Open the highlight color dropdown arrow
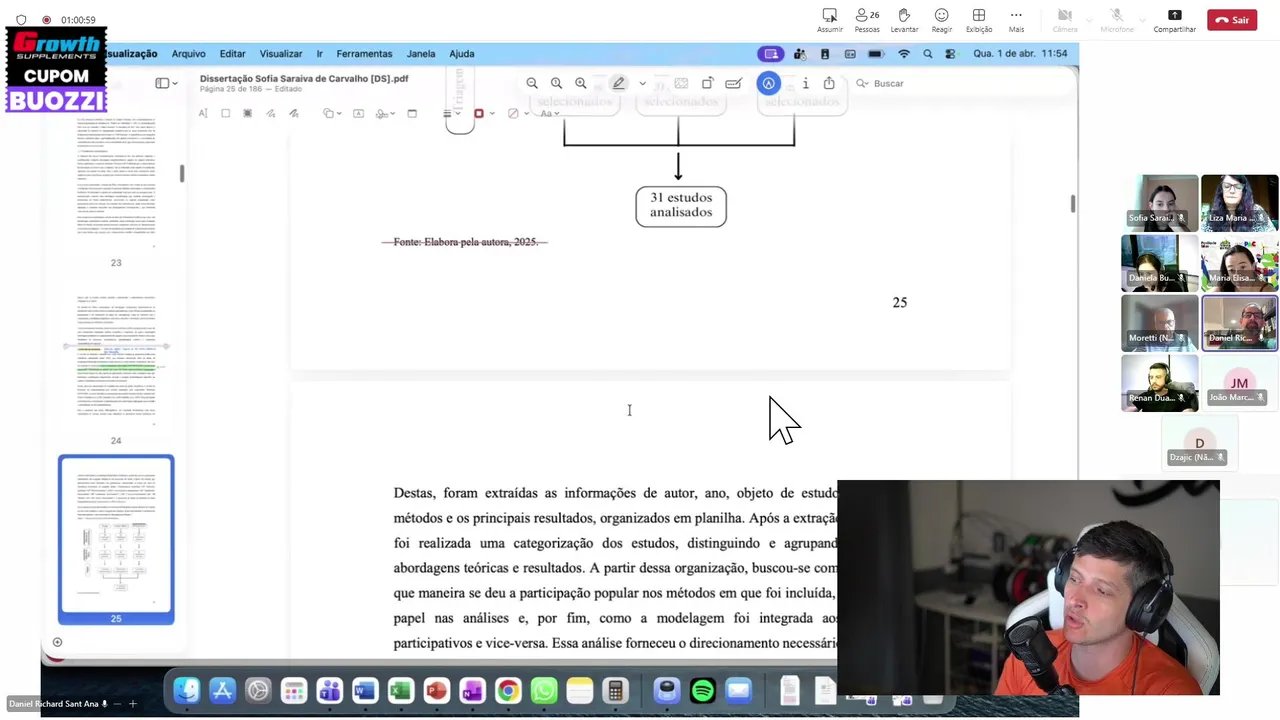The height and width of the screenshot is (720, 1280). click(643, 84)
